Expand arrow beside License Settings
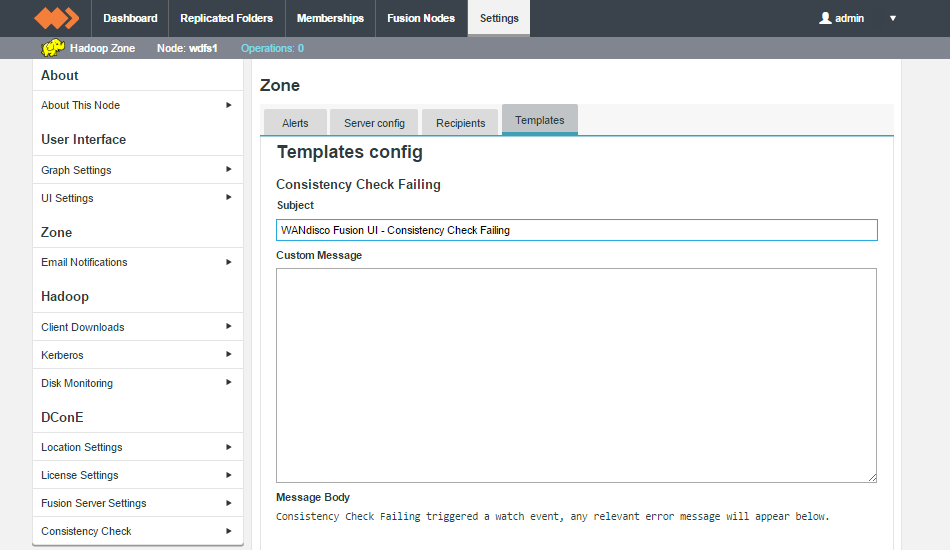 228,475
